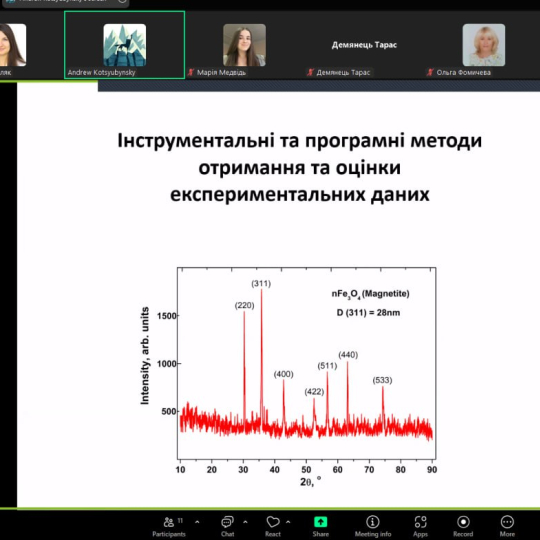Click the muted mic icon of Демянець Тарас

tap(310, 72)
